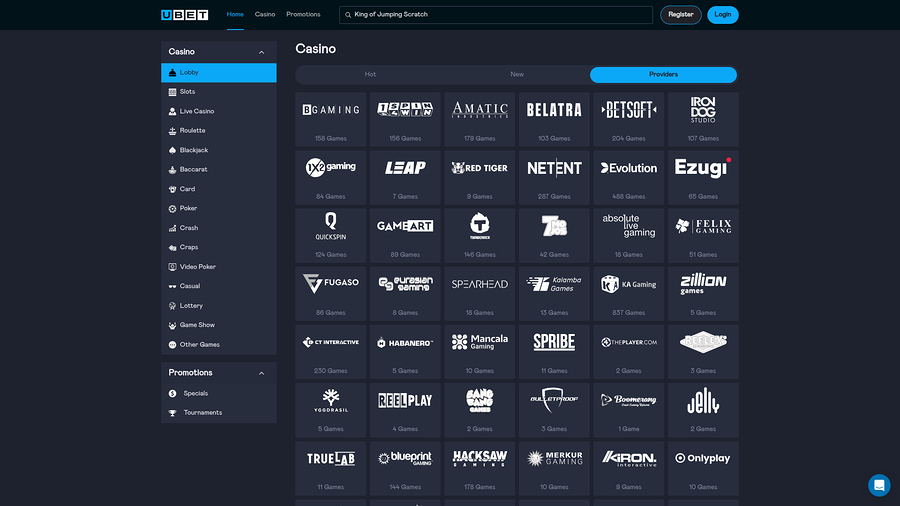Open Live Casino dealer icon
Viewport: 900px width, 506px height.
[x=172, y=111]
